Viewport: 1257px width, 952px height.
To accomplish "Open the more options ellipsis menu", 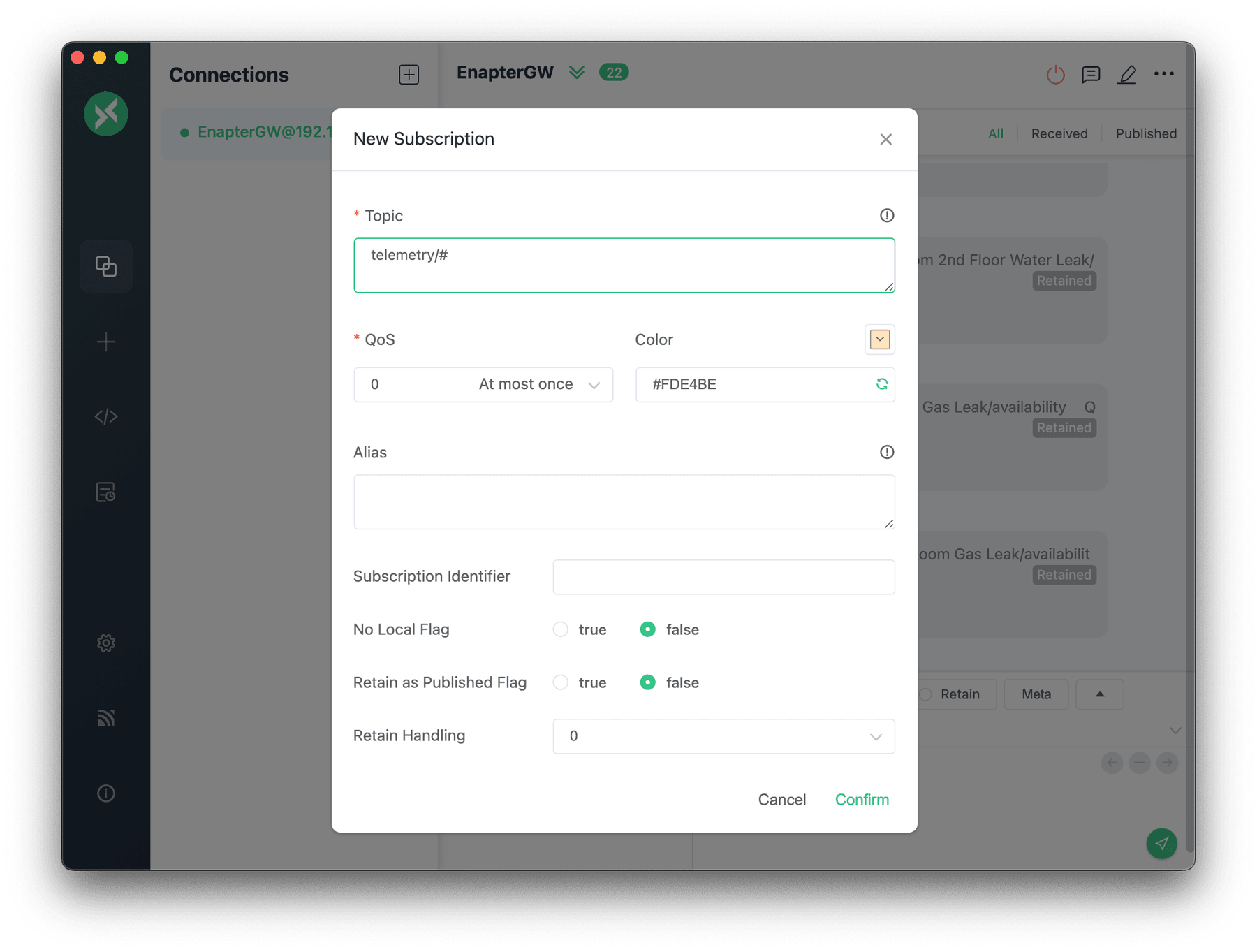I will 1163,74.
